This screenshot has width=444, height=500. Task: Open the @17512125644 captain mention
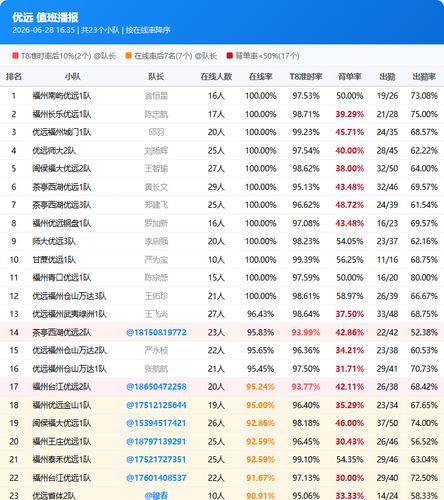point(156,405)
